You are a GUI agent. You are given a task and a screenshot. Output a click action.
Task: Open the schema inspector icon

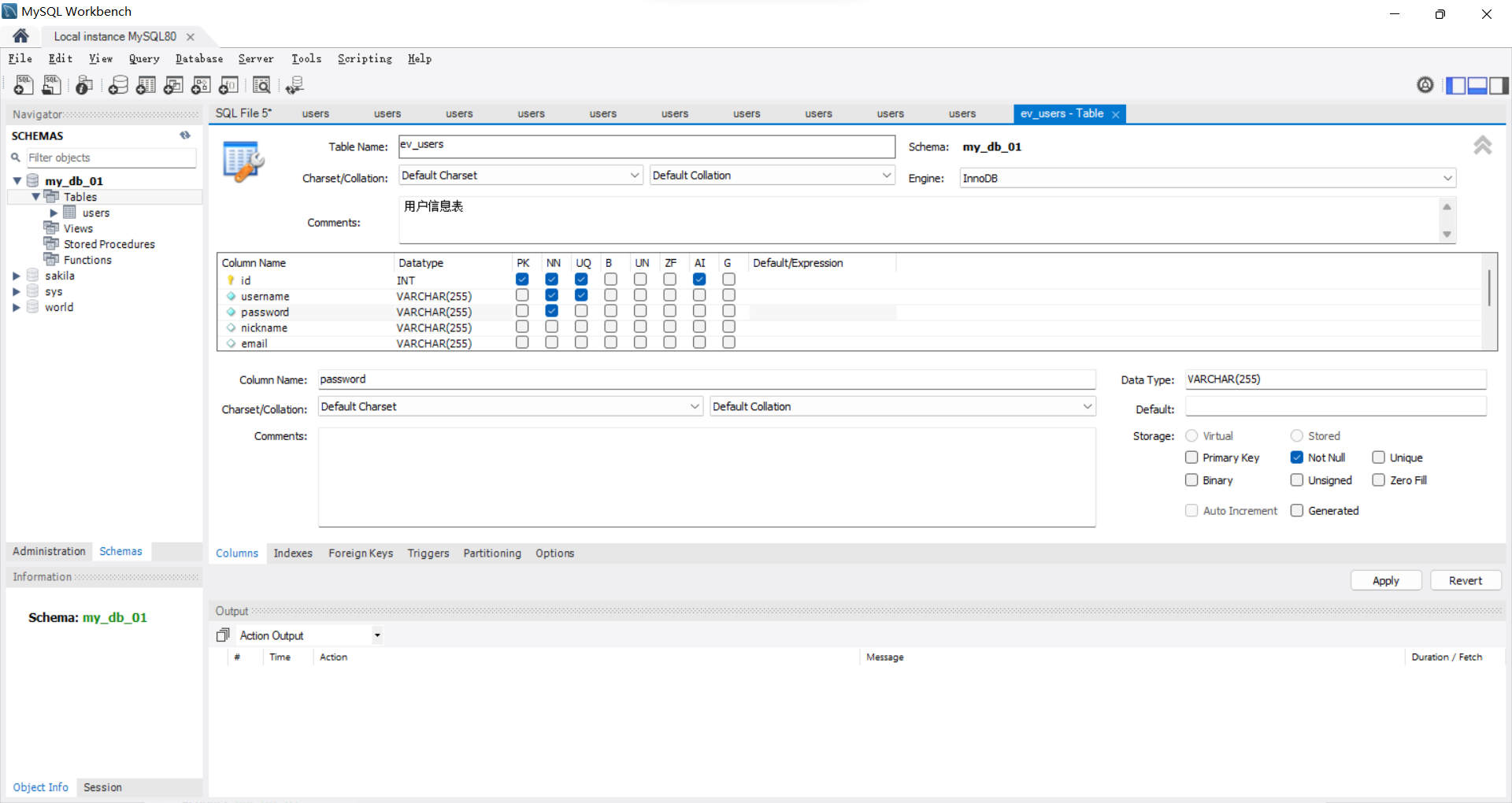[84, 85]
